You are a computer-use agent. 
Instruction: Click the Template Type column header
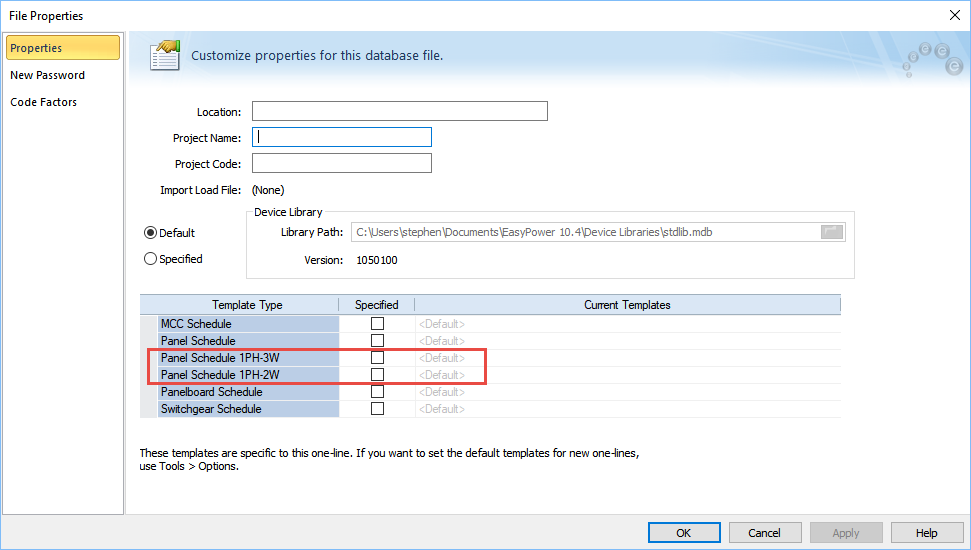[x=247, y=305]
